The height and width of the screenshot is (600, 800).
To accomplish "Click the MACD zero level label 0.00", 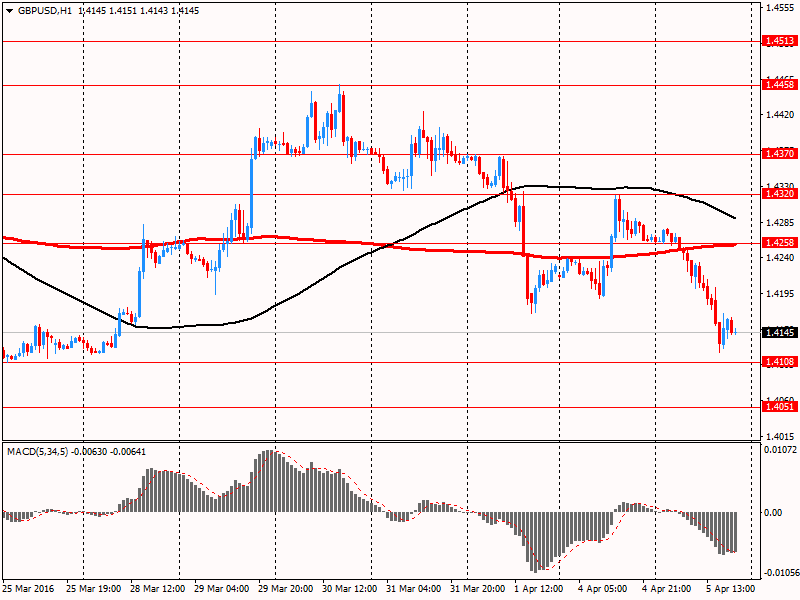I will coord(774,513).
